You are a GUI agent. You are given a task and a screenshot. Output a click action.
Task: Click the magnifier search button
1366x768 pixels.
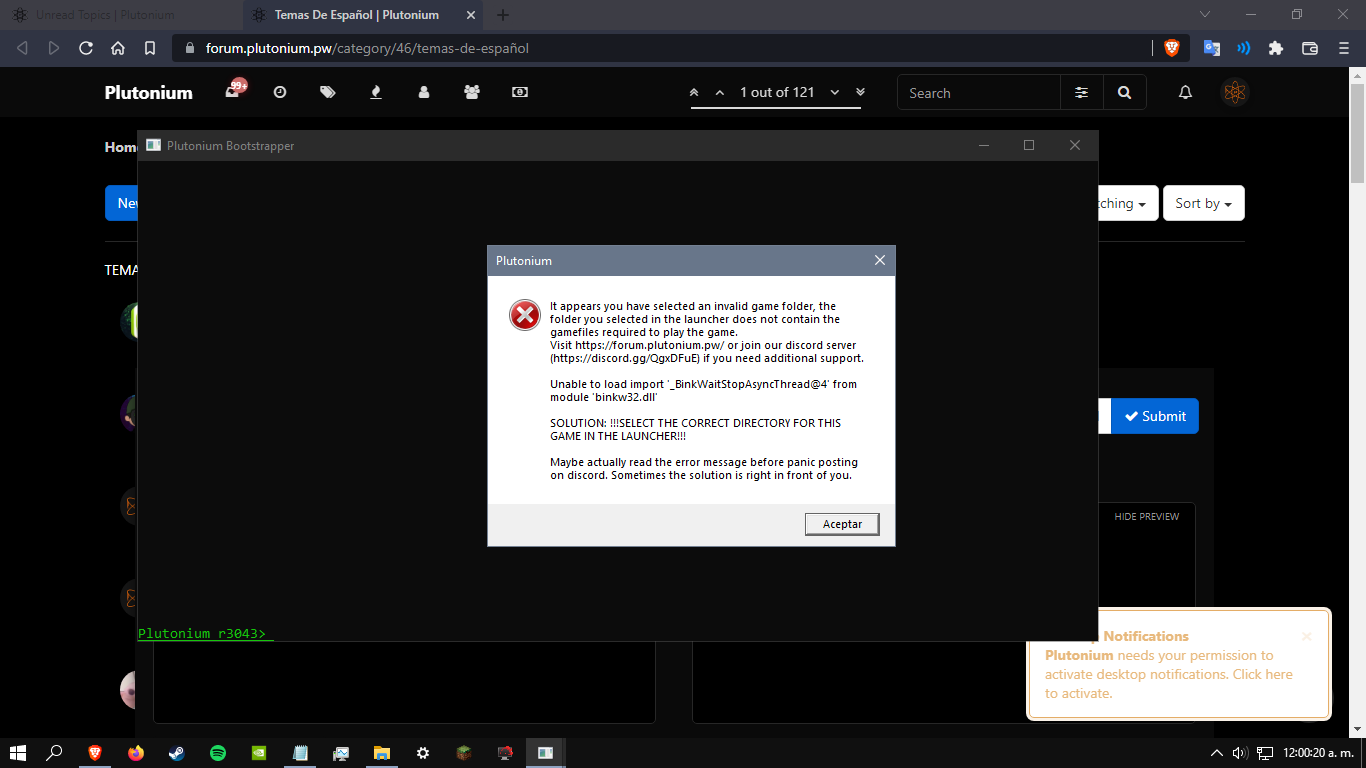(1125, 93)
